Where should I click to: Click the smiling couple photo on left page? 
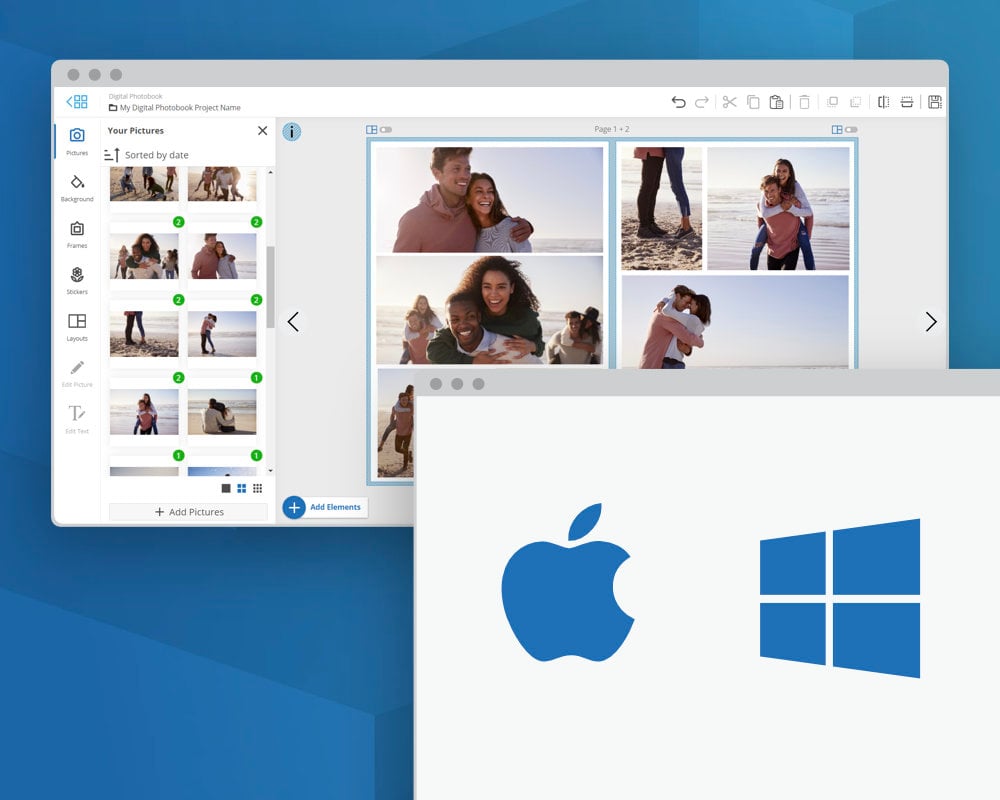489,200
